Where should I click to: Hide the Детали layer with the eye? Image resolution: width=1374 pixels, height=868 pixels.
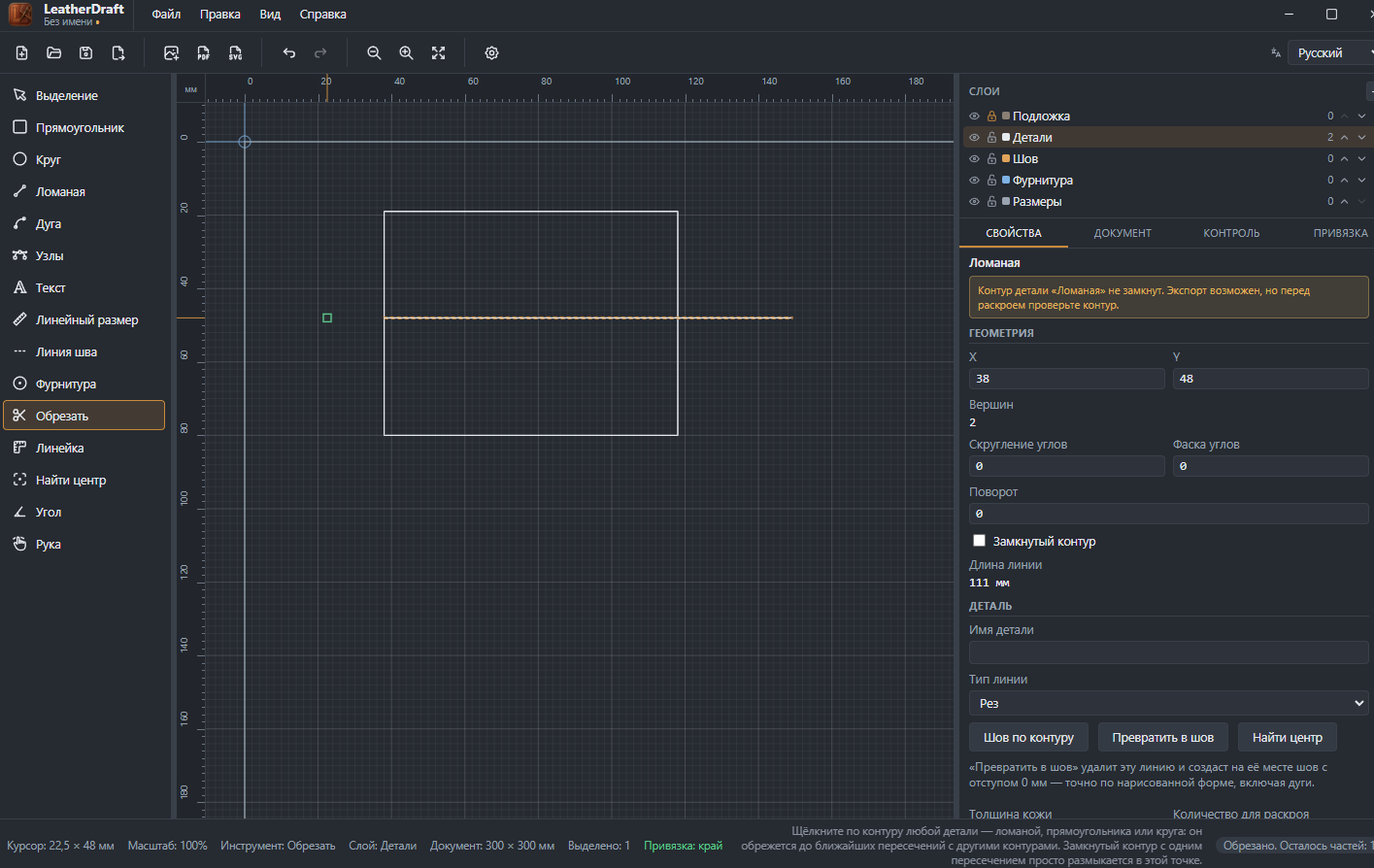pyautogui.click(x=975, y=138)
